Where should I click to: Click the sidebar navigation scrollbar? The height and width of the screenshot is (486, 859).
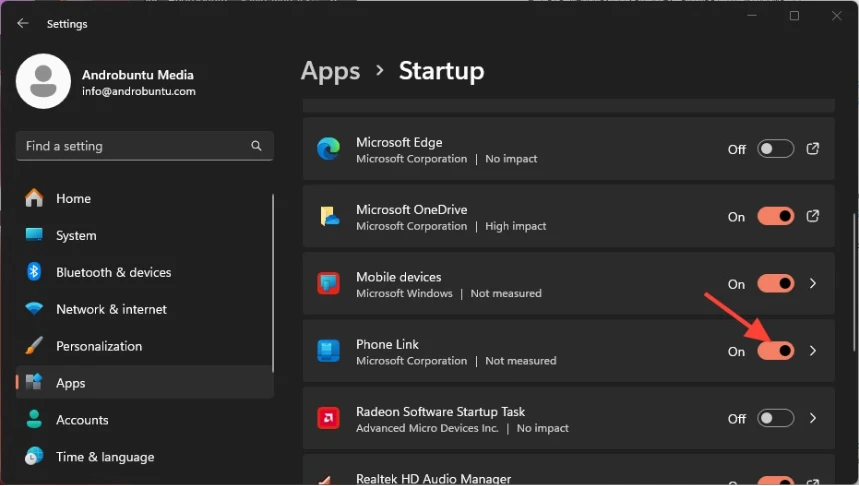273,285
